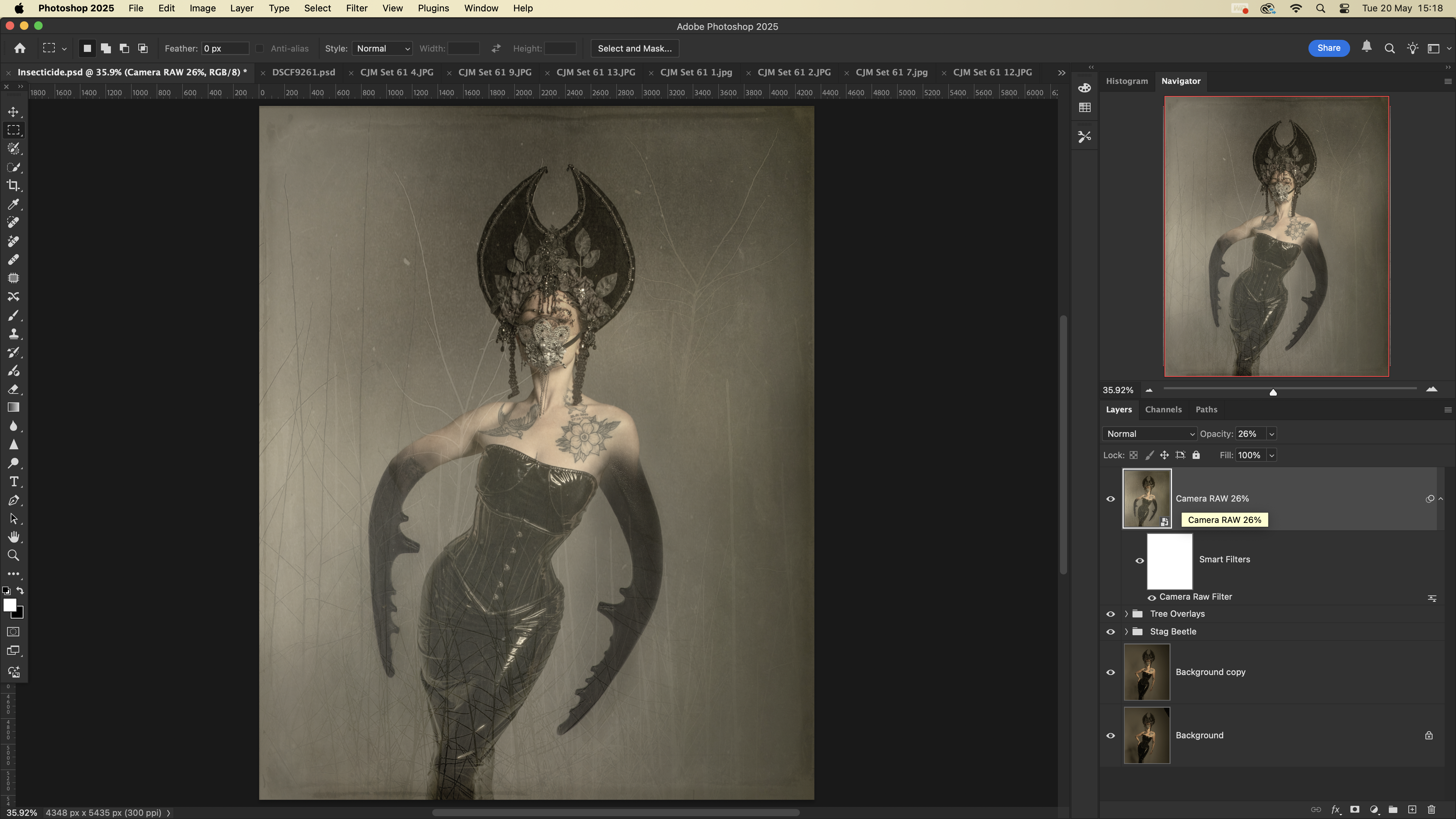Hide the Camera Raw Filter smart filter

[1151, 598]
